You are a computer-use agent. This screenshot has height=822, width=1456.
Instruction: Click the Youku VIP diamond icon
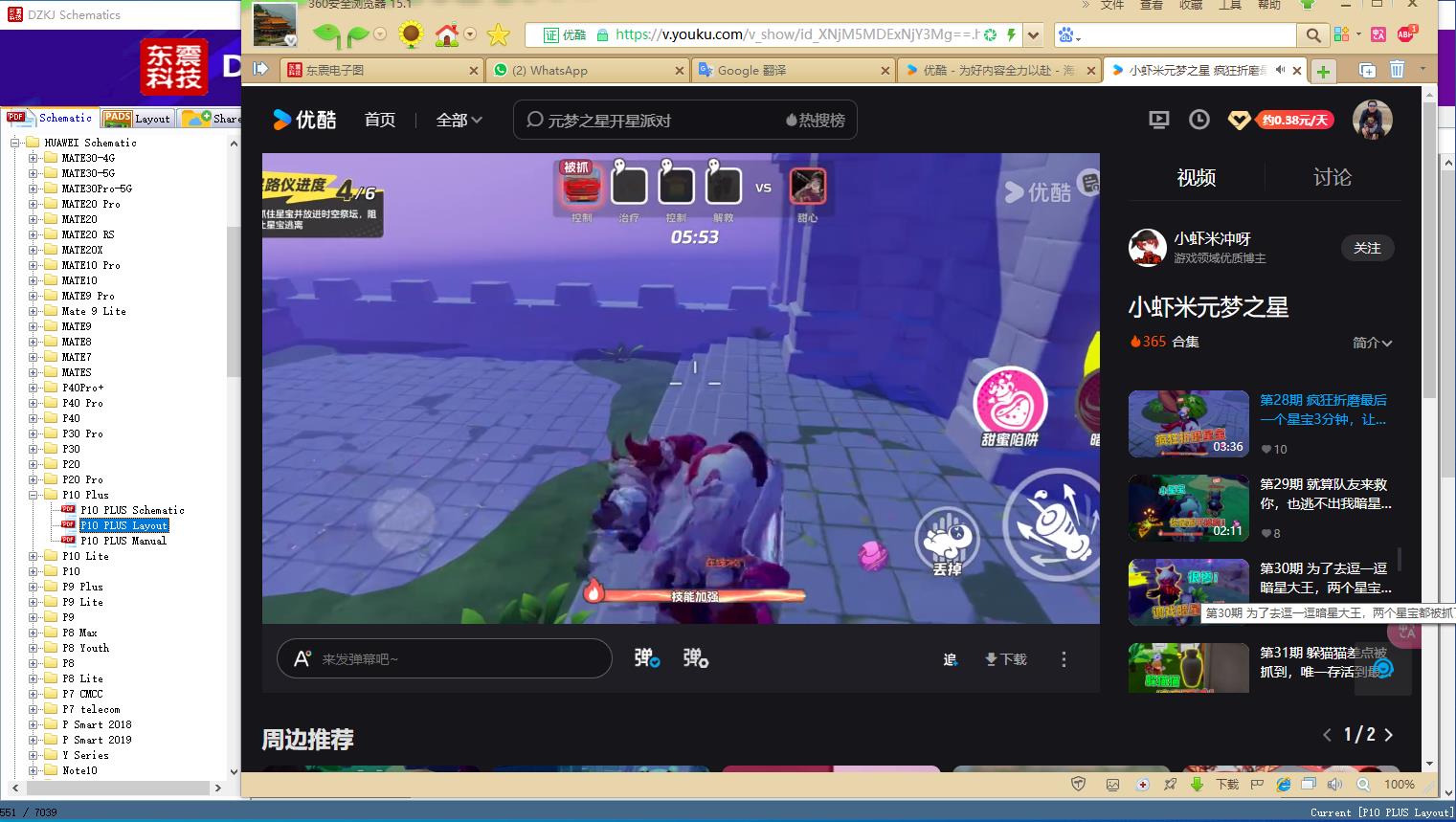coord(1239,121)
